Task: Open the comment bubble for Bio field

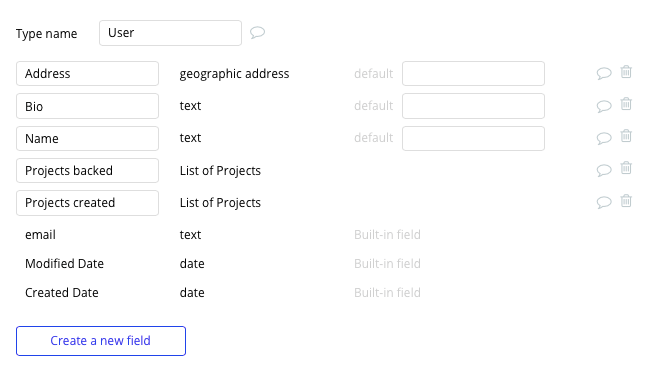Action: pyautogui.click(x=604, y=106)
